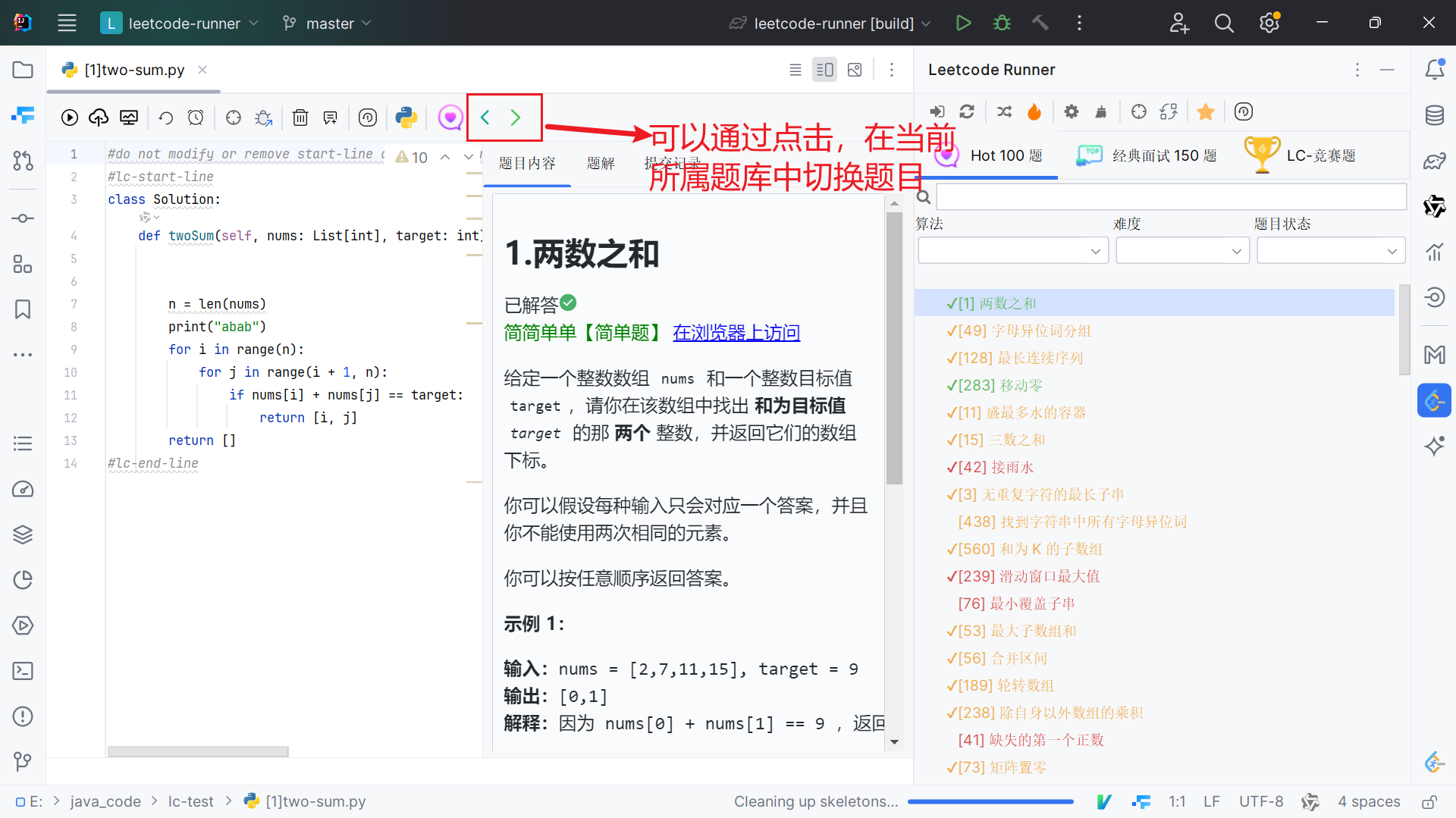
Task: Open Search Everywhere magnifier
Action: pos(1224,23)
